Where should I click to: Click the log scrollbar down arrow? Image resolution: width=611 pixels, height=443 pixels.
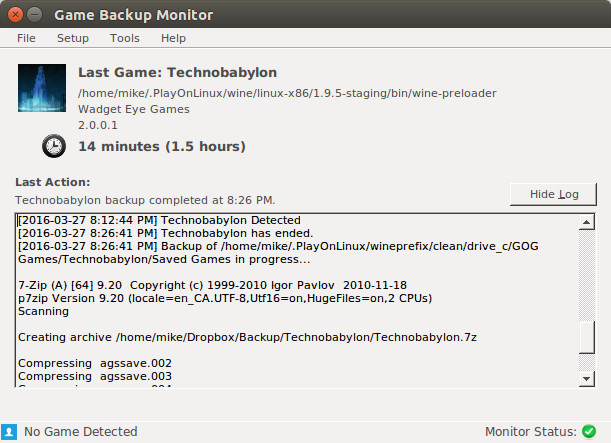coord(586,378)
